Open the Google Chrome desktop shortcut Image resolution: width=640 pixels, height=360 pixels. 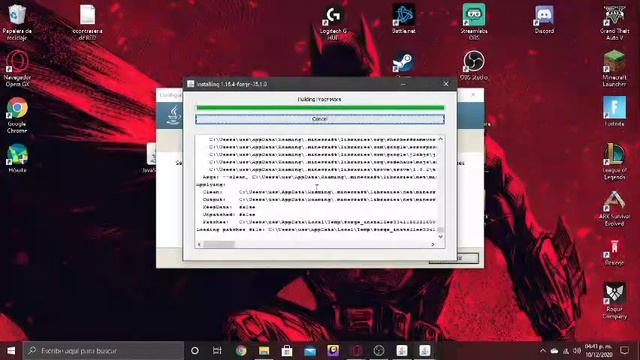(x=17, y=115)
